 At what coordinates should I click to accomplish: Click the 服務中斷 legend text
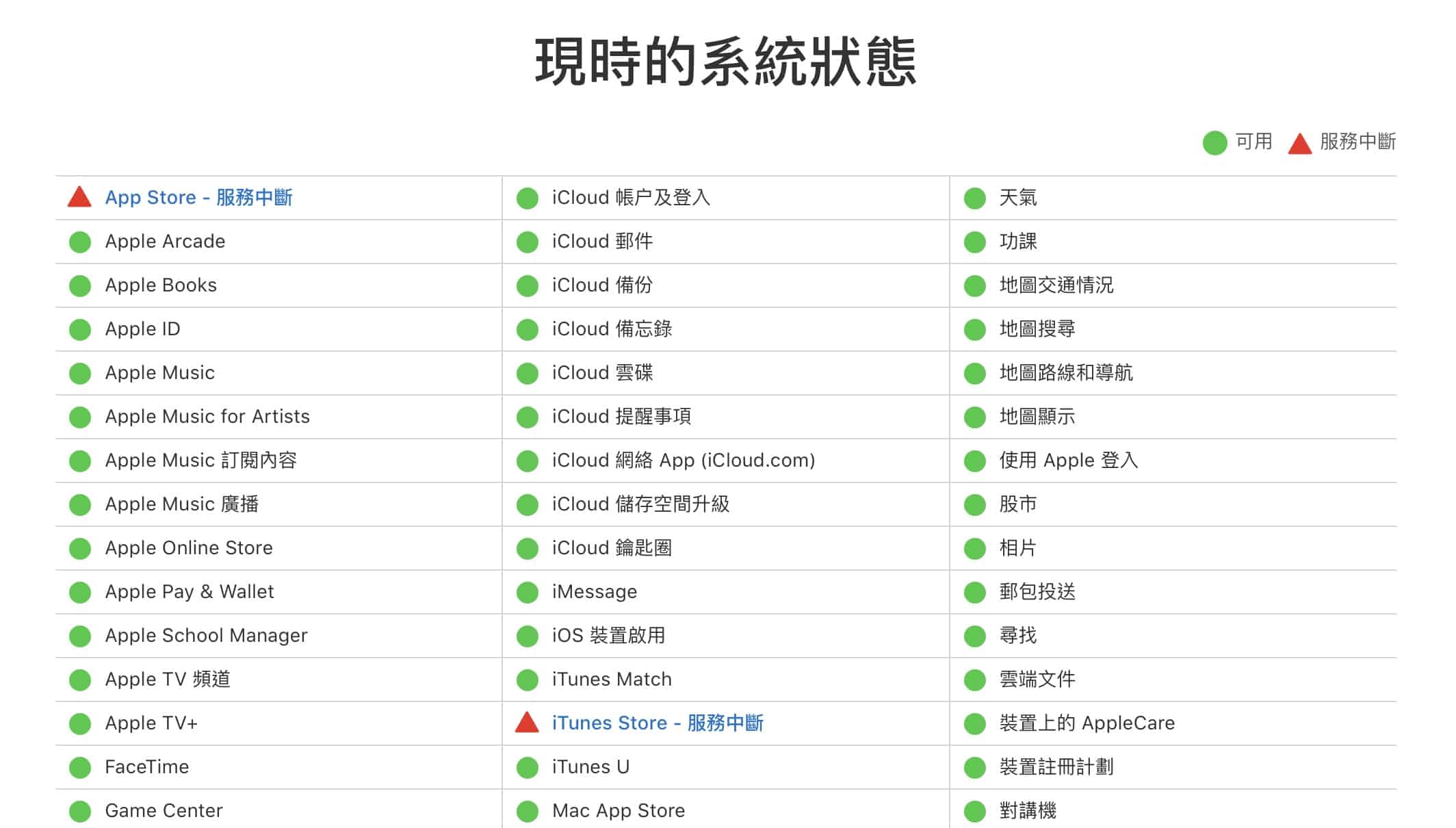coord(1357,142)
